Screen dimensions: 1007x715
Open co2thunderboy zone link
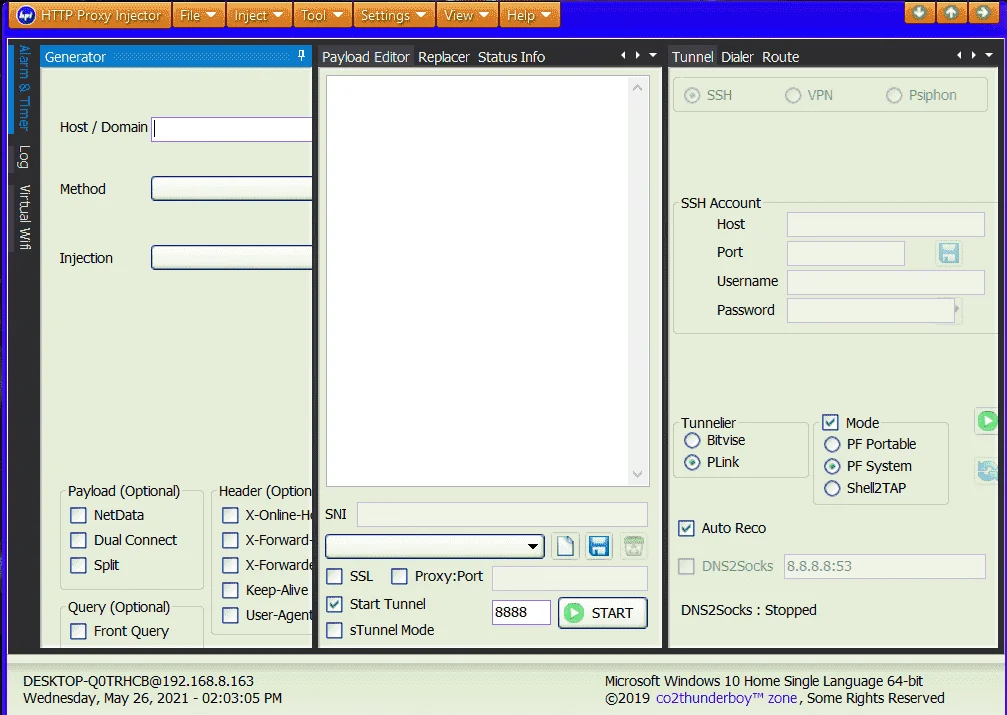coord(726,698)
